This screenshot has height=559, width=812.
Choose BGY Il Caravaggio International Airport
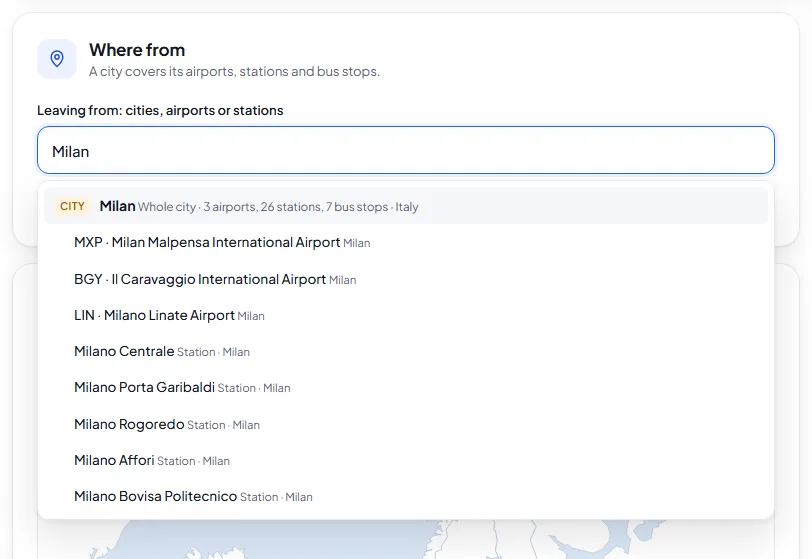405,279
